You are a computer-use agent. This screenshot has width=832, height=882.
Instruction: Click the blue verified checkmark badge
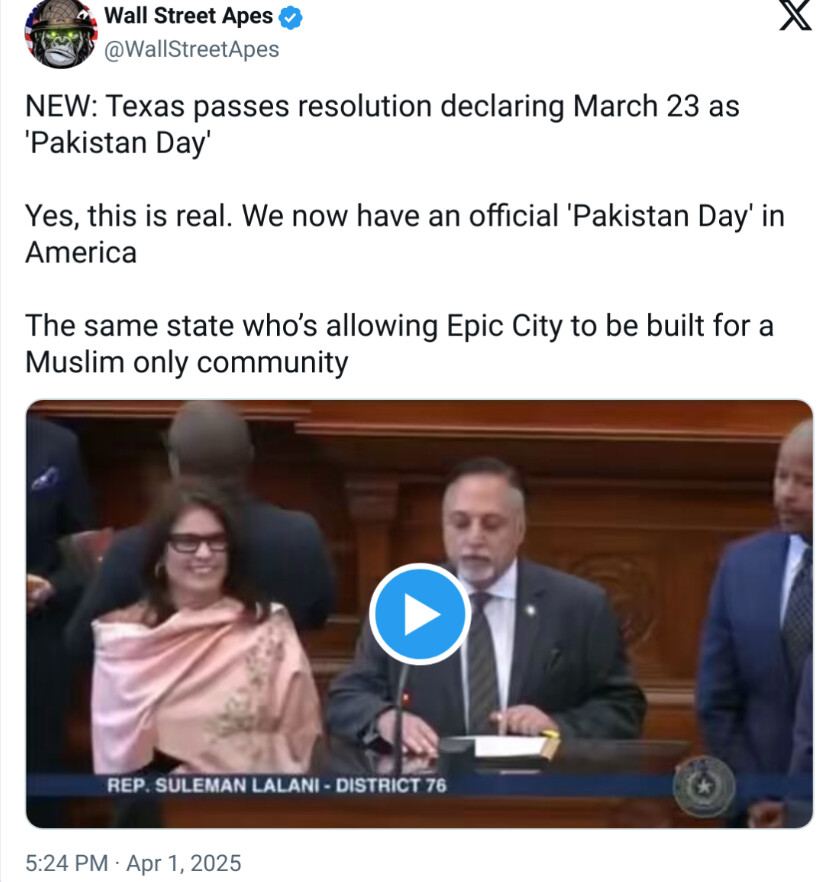[x=290, y=18]
